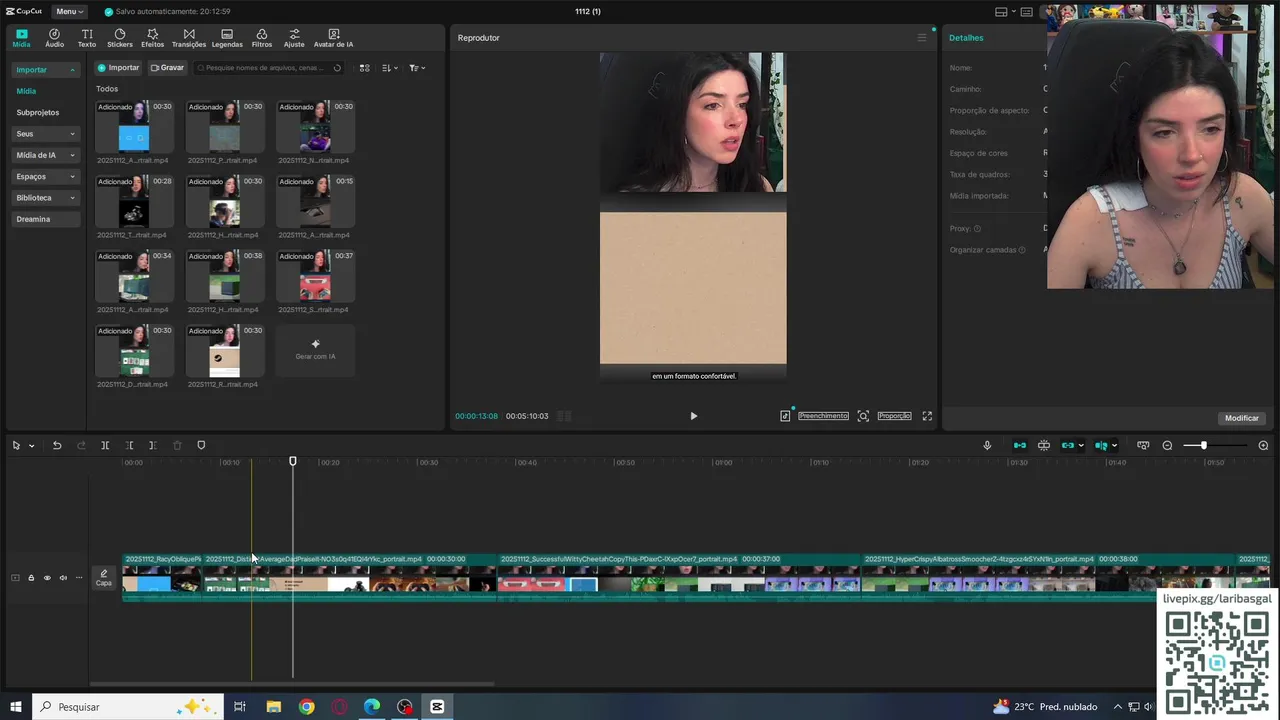Open the Filtros tab

262,38
